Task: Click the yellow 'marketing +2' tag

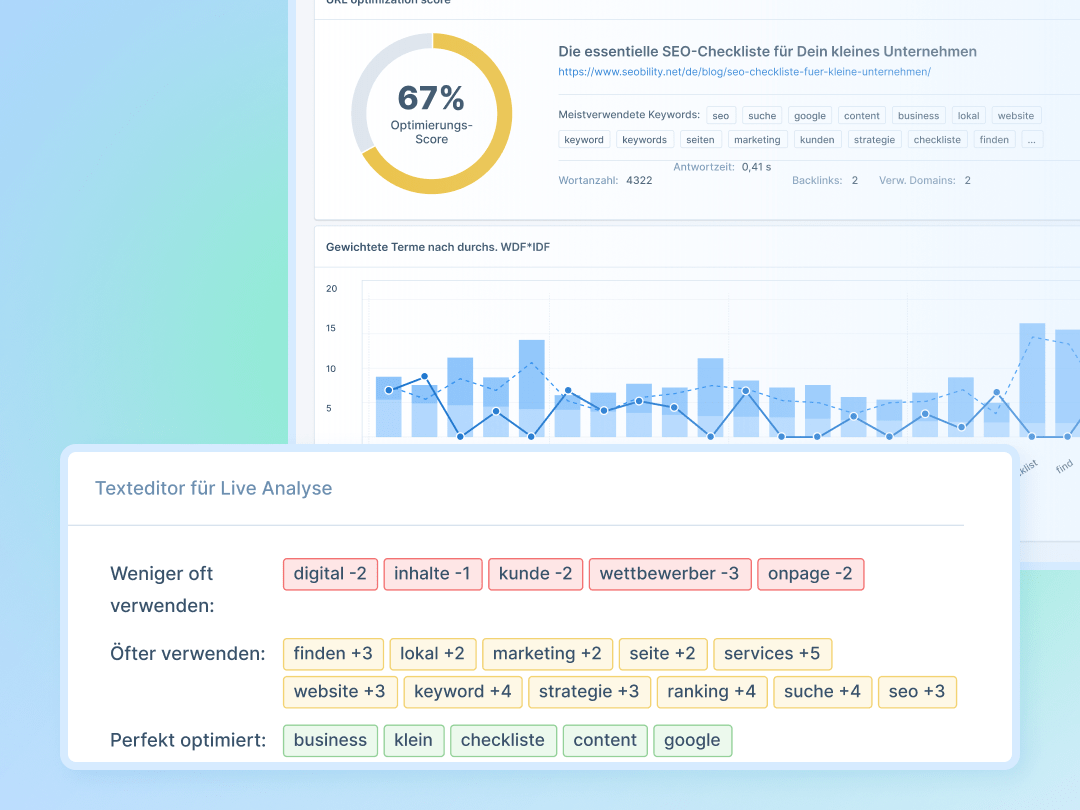Action: click(x=548, y=654)
